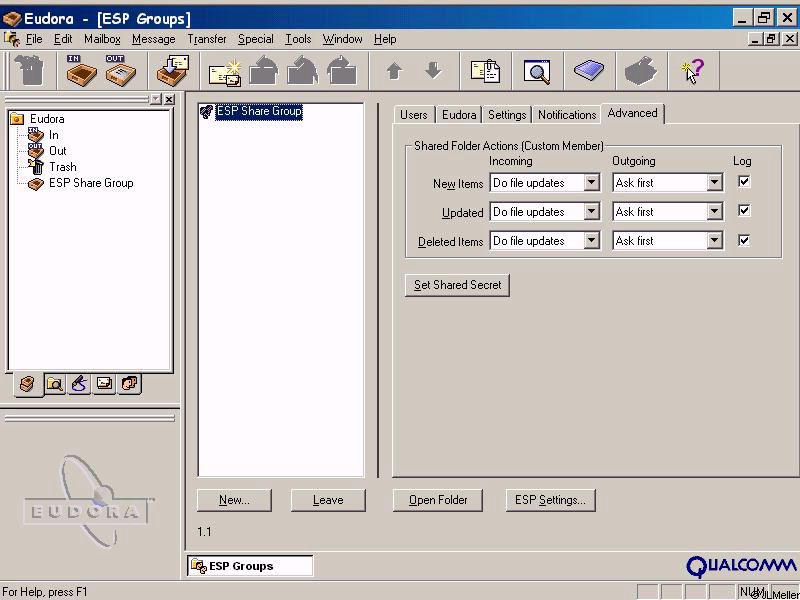Switch to the Users tab
This screenshot has width=800, height=600.
point(413,115)
